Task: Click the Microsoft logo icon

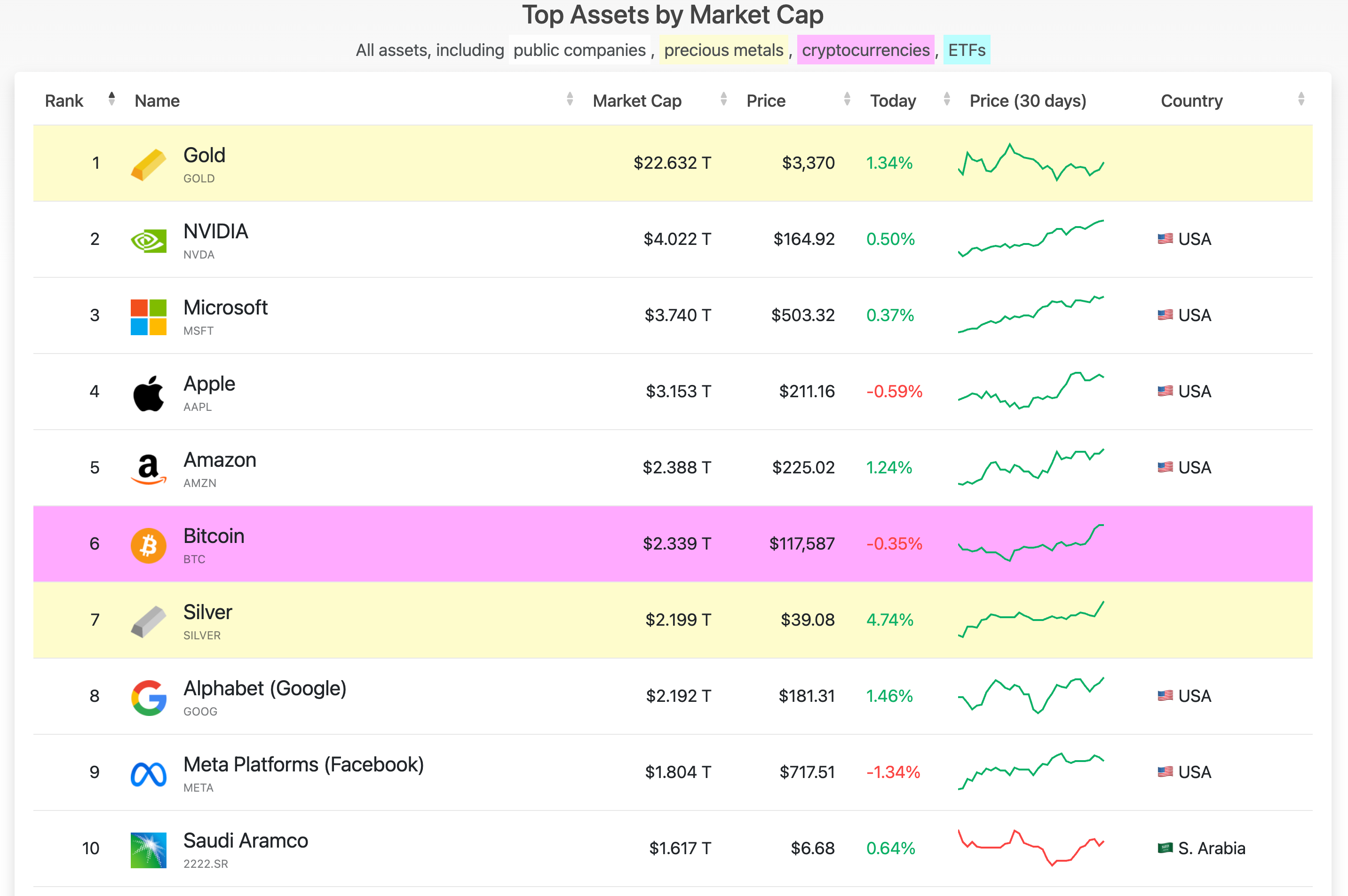Action: tap(149, 317)
